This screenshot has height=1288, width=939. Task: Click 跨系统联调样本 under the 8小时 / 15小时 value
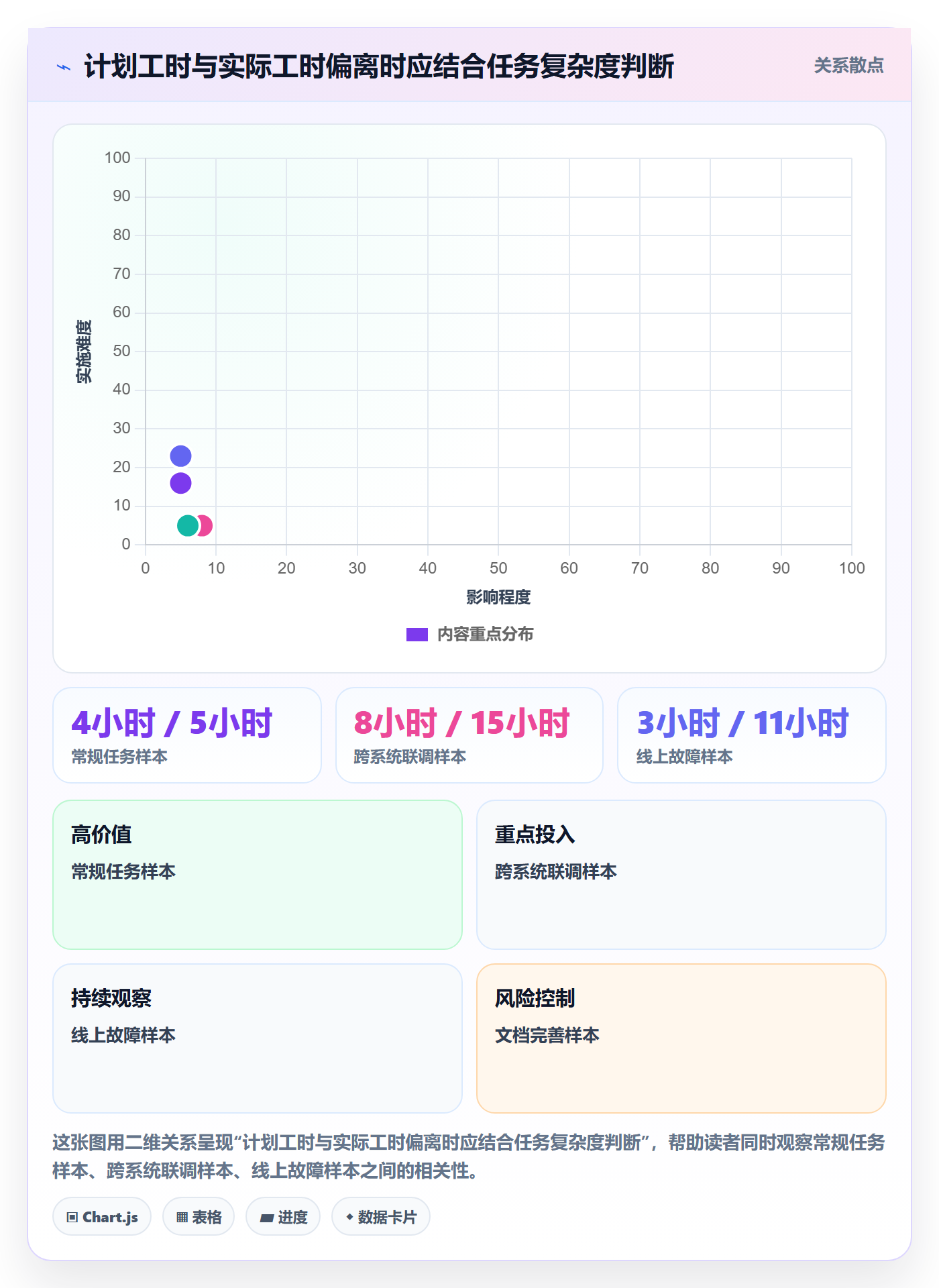[410, 757]
